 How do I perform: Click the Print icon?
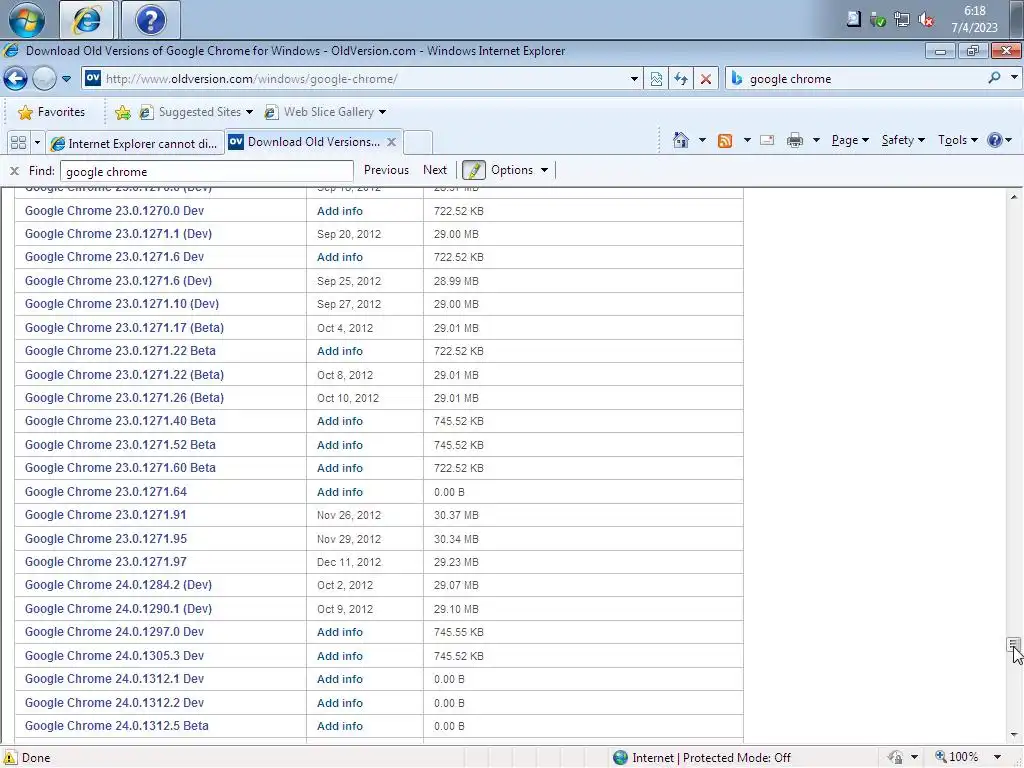pos(795,140)
